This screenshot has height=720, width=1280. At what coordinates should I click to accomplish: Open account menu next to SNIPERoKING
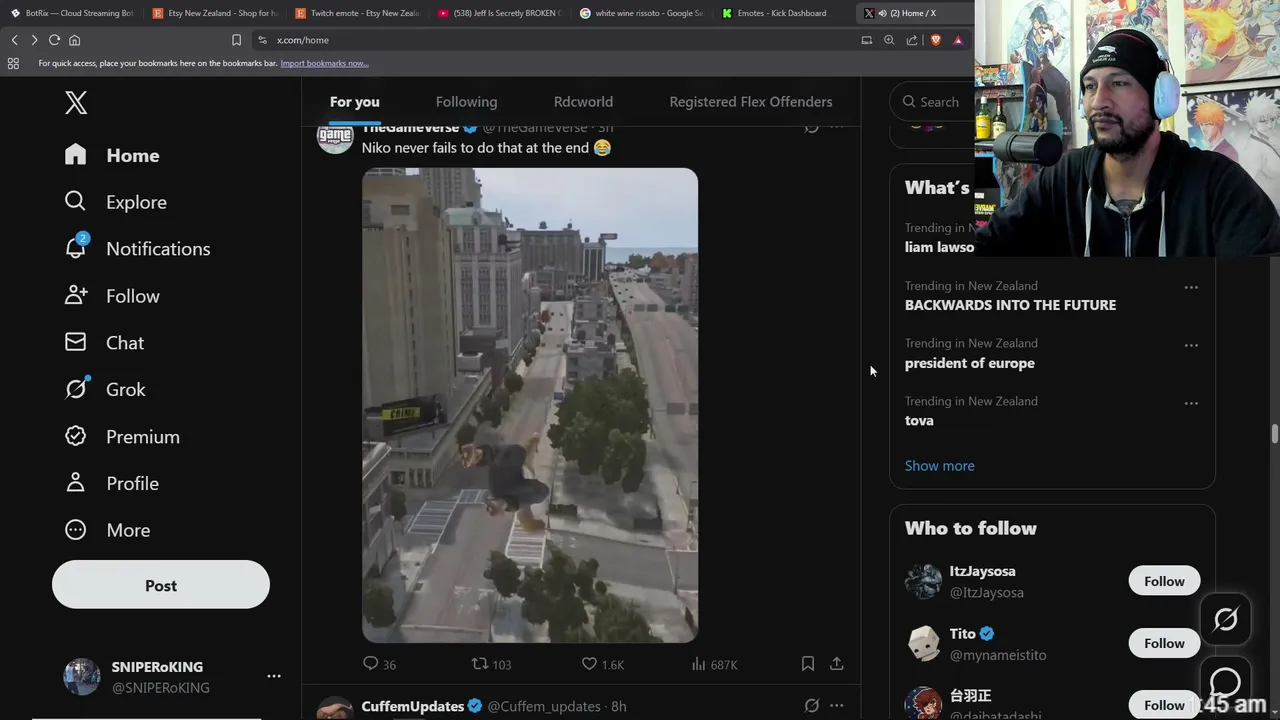point(273,676)
